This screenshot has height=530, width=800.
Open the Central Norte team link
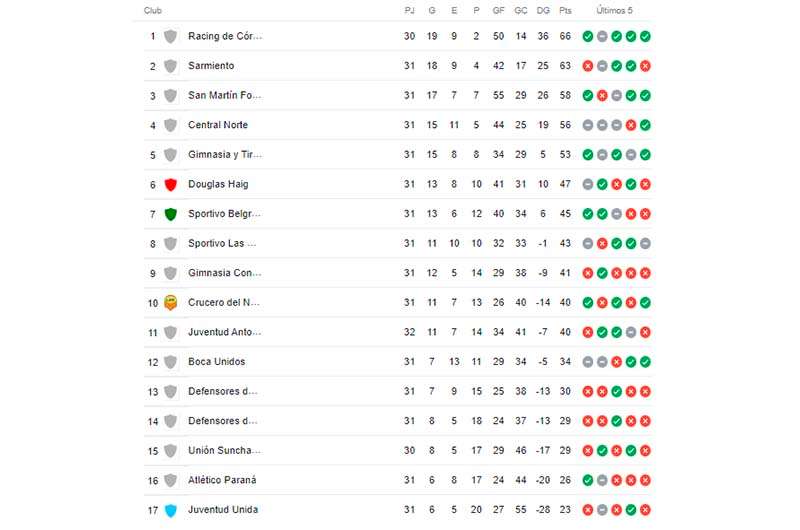click(x=218, y=125)
